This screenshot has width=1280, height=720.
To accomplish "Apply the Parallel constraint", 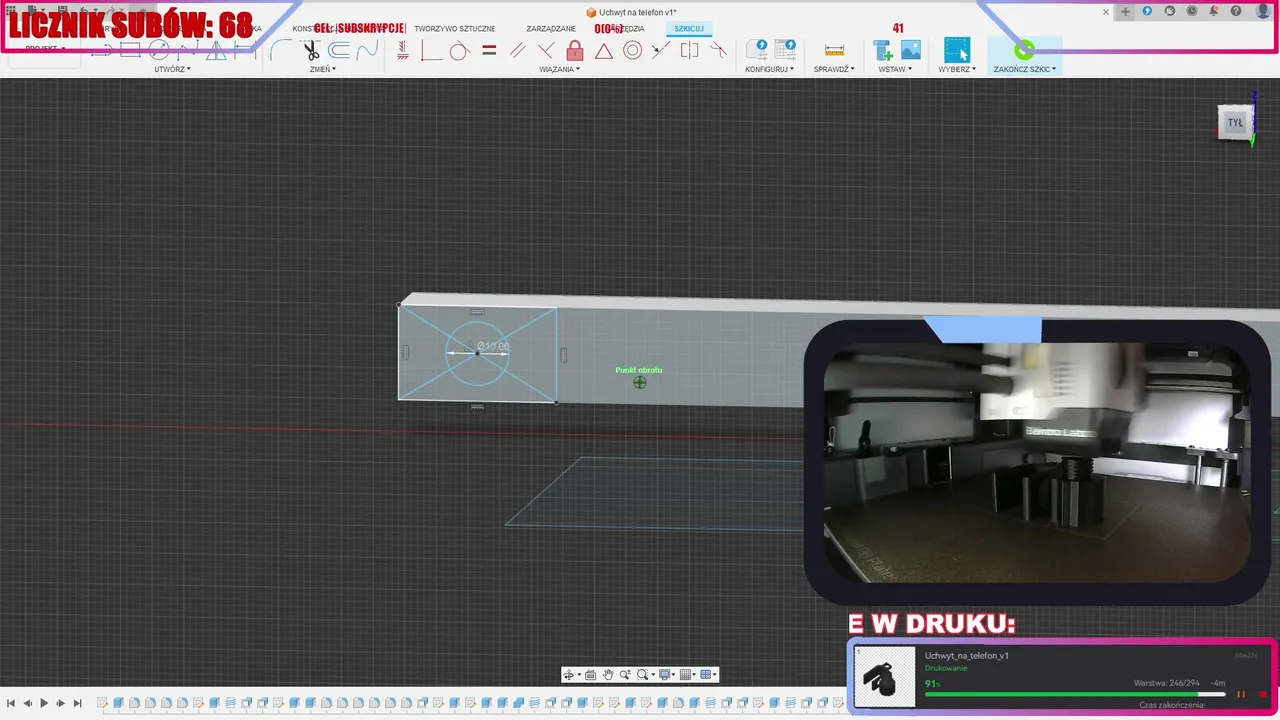I will [517, 50].
